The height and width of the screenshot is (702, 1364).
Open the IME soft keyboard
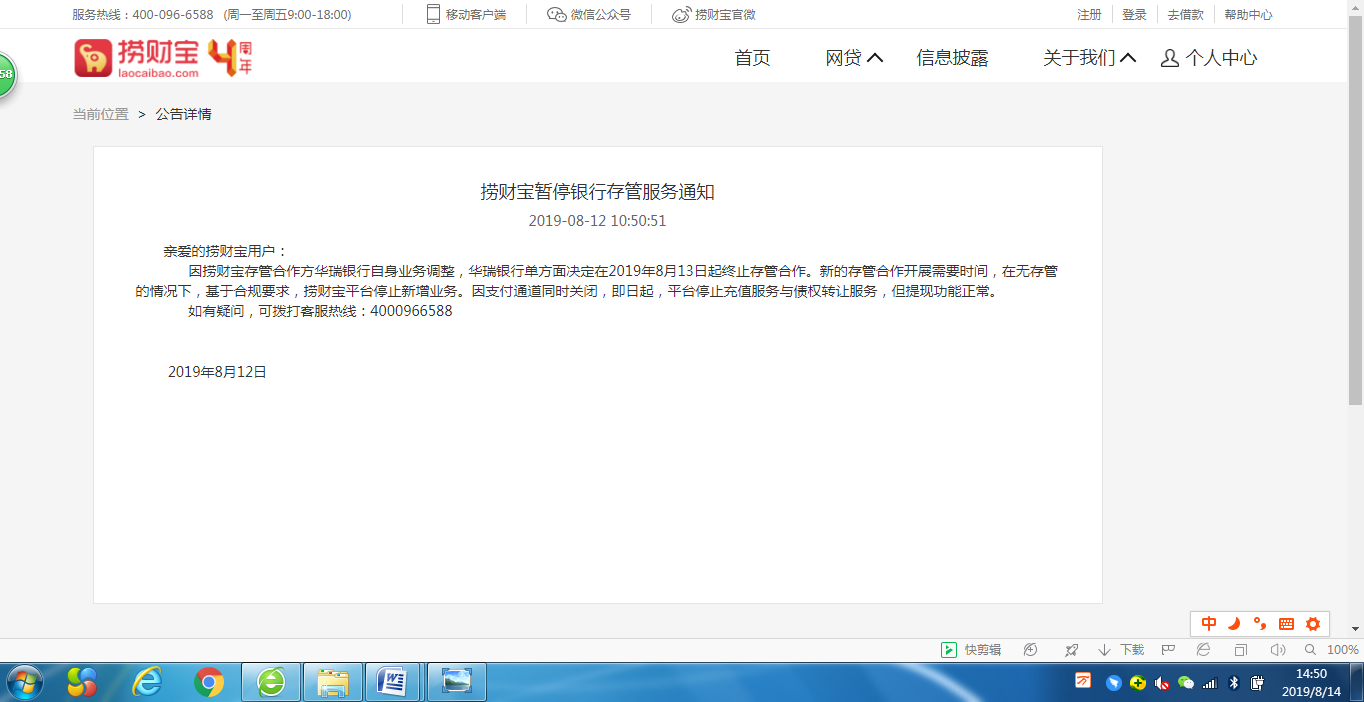pos(1286,623)
